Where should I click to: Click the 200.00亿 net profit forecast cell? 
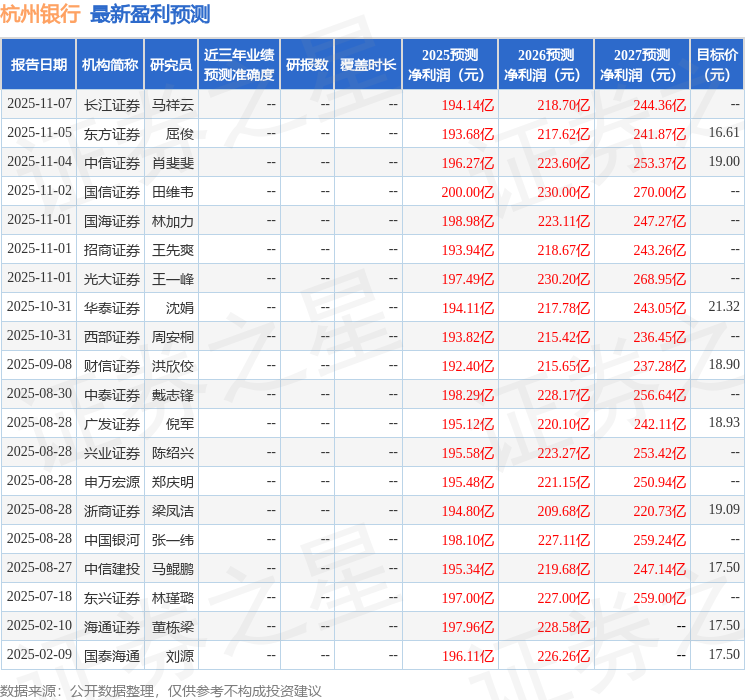point(468,191)
